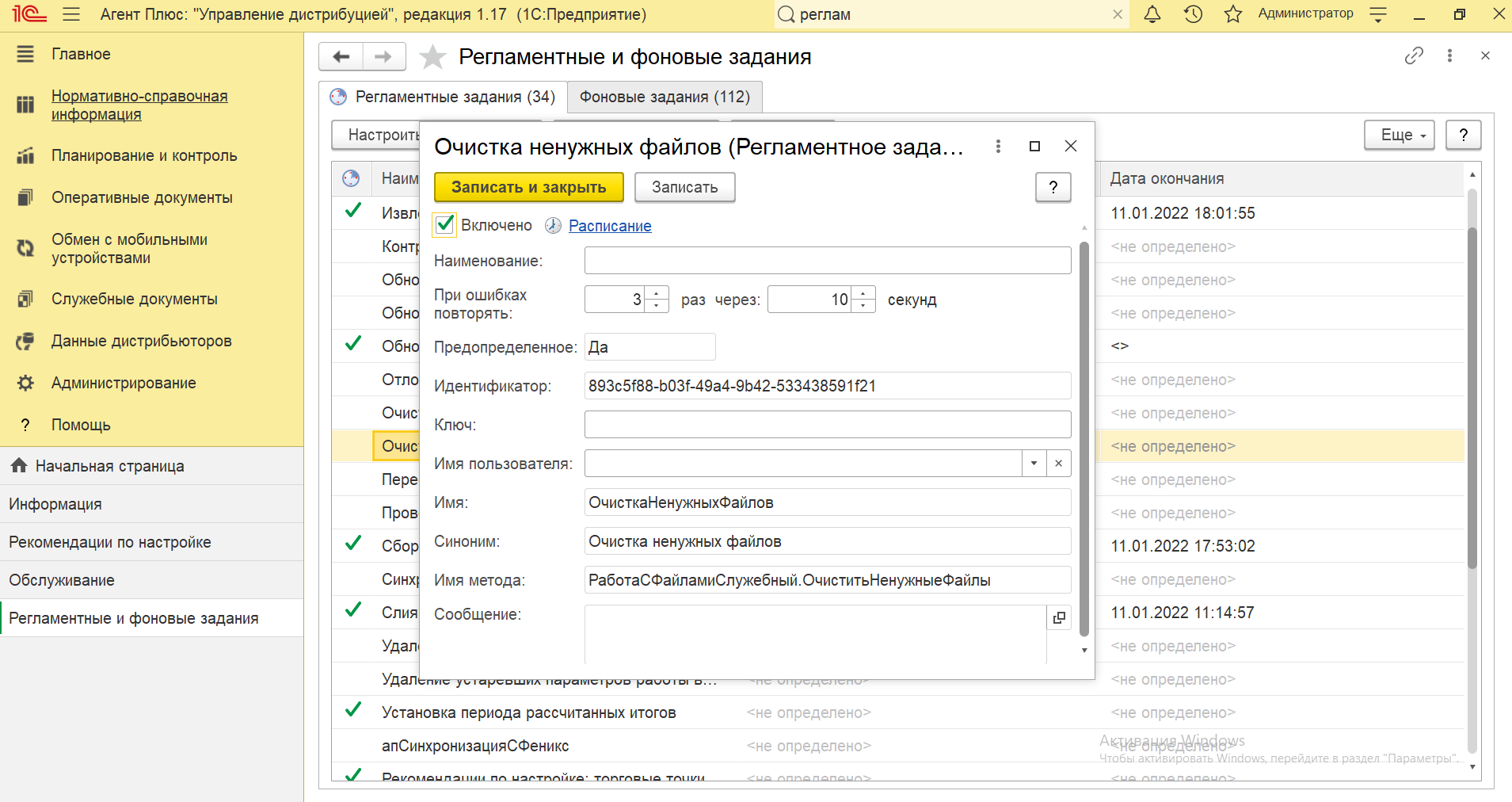The width and height of the screenshot is (1512, 802).
Task: Open the notifications bell icon
Action: 1152,14
